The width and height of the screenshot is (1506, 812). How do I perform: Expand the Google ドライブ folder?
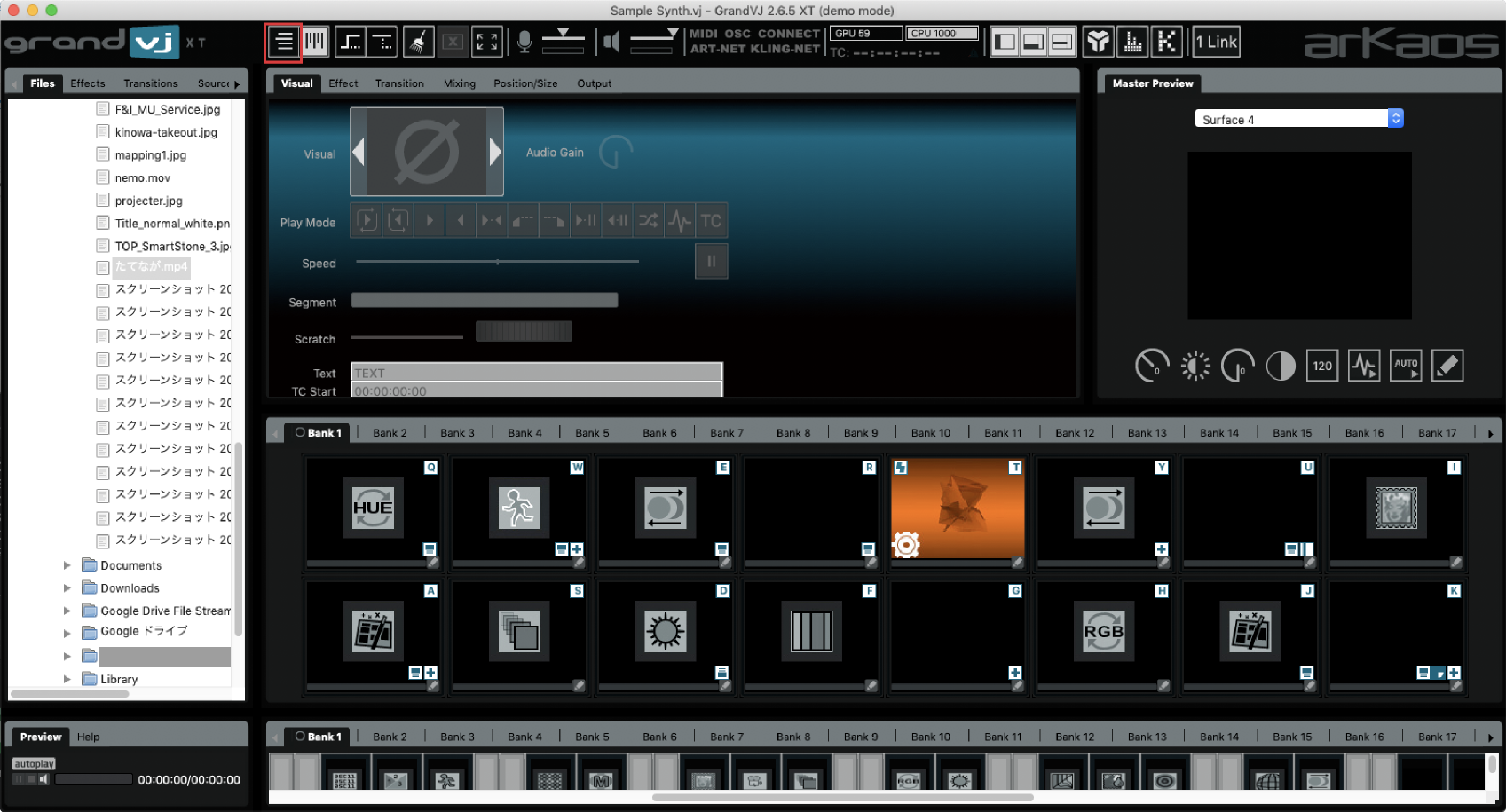[67, 633]
